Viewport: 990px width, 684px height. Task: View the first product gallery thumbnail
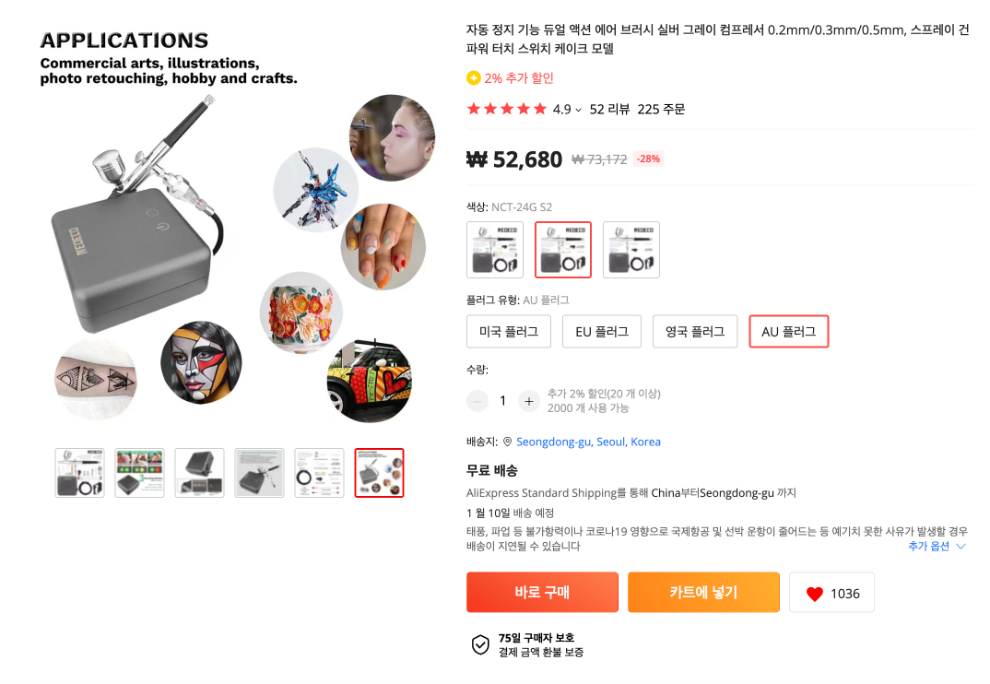(80, 473)
